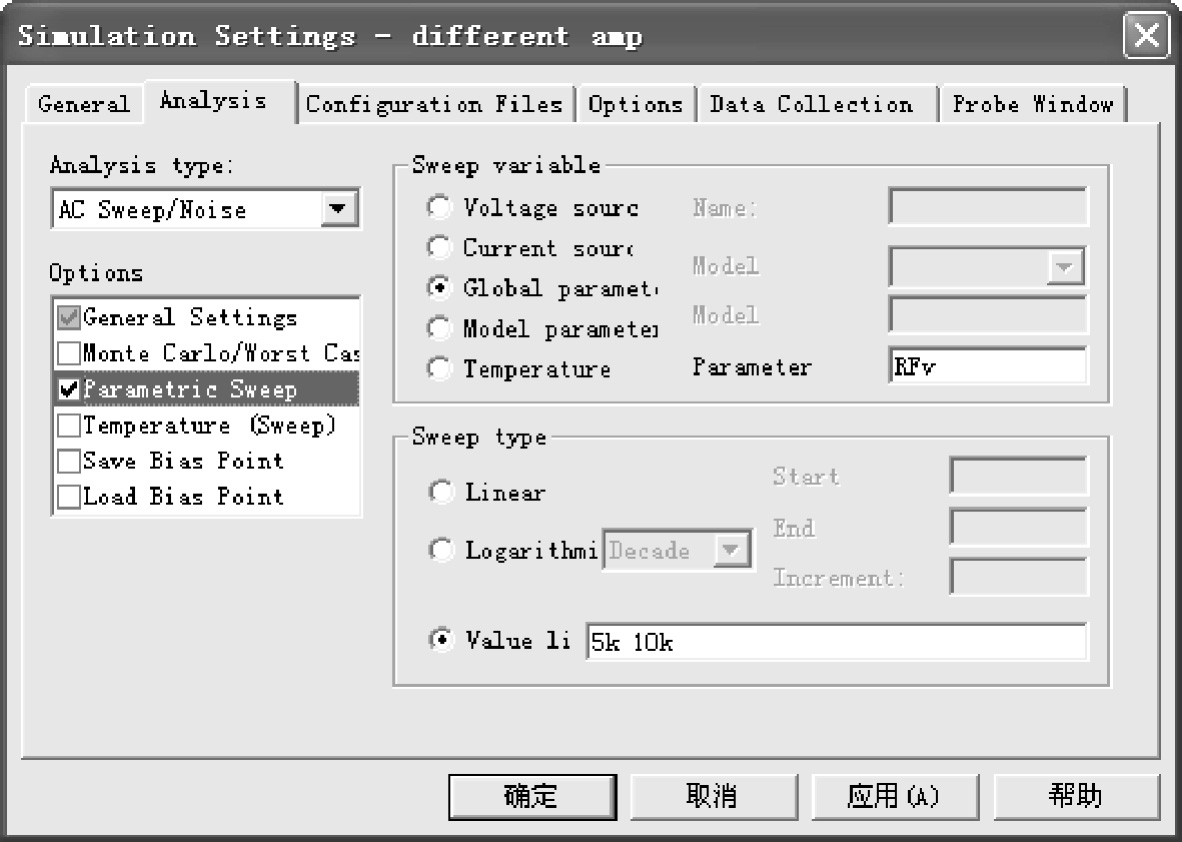1182x842 pixels.
Task: Confirm settings with the 确定 button
Action: 532,797
